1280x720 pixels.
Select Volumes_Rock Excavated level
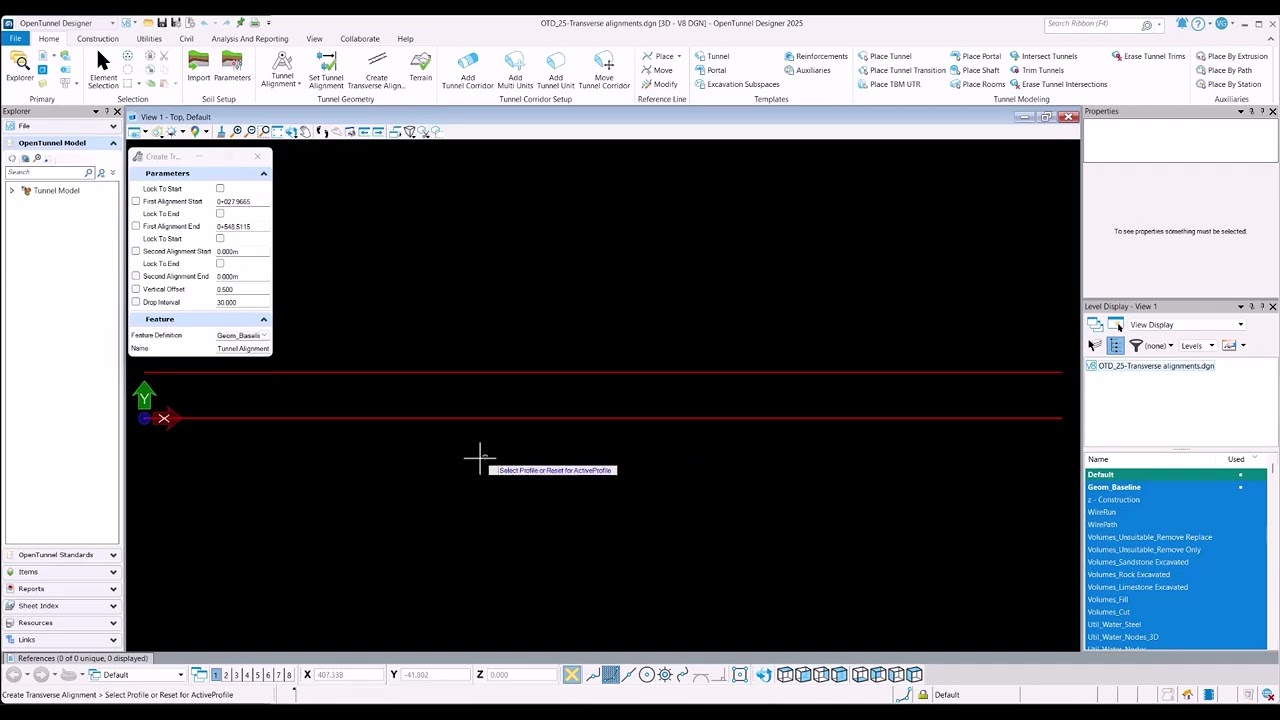click(1175, 575)
